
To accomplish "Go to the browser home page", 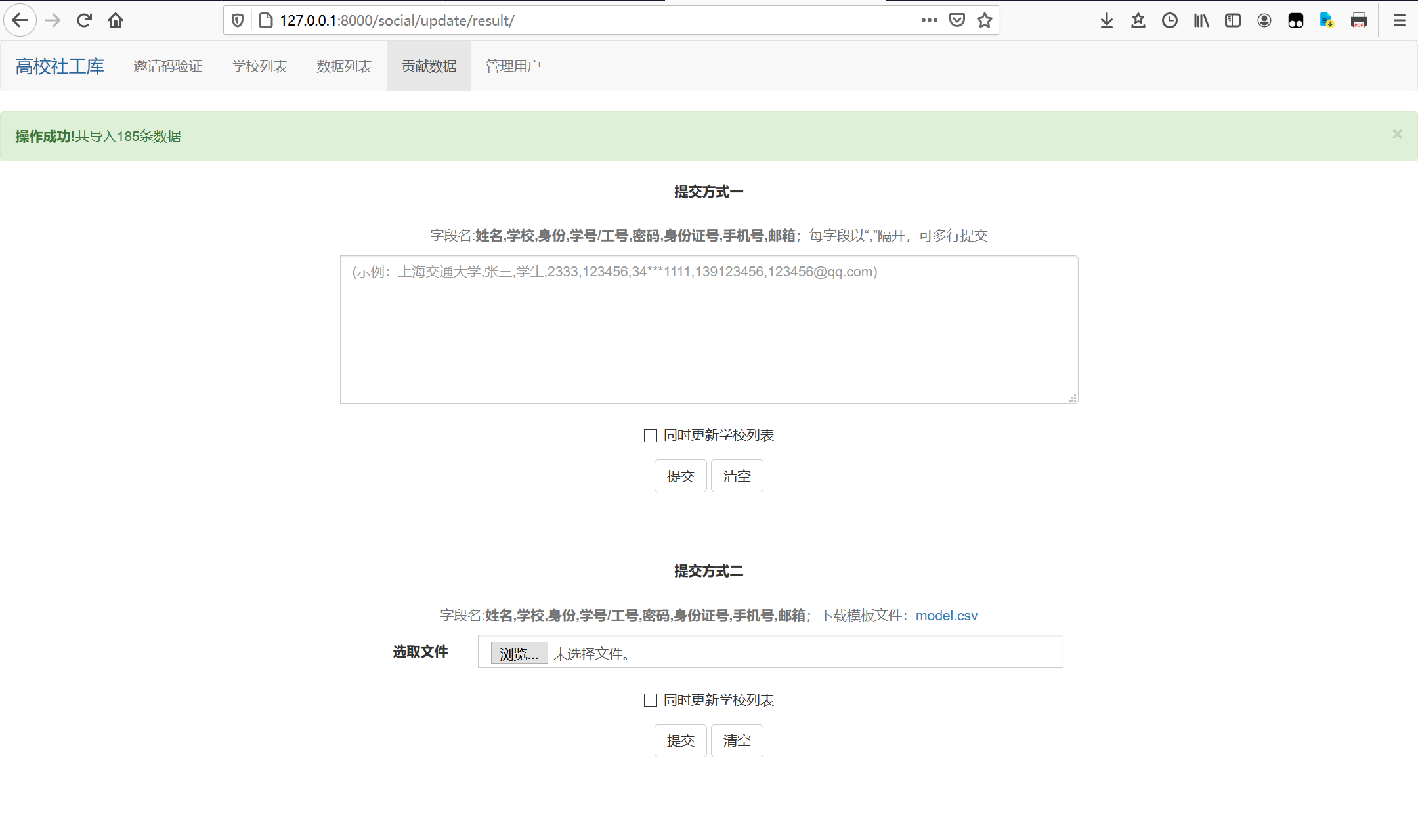I will click(116, 20).
